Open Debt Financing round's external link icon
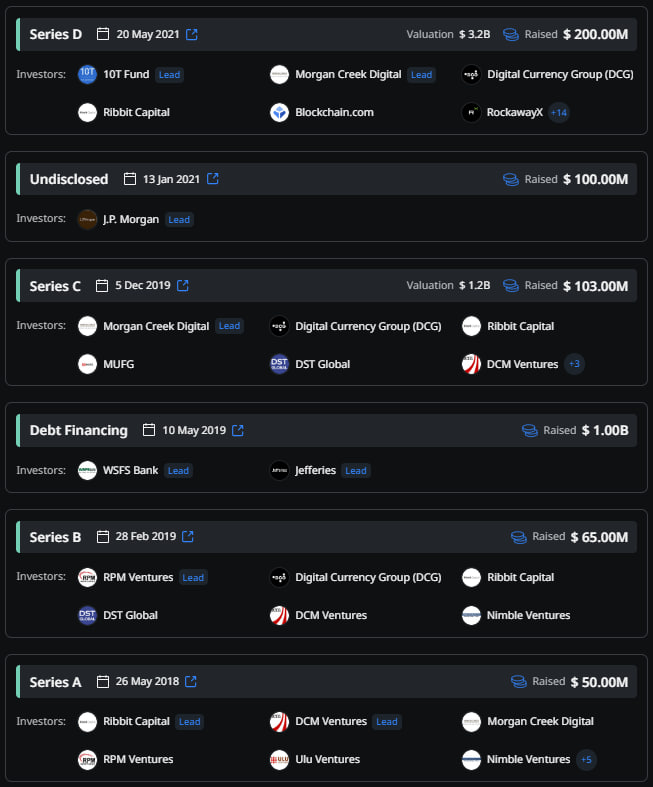The image size is (653, 787). coord(238,430)
